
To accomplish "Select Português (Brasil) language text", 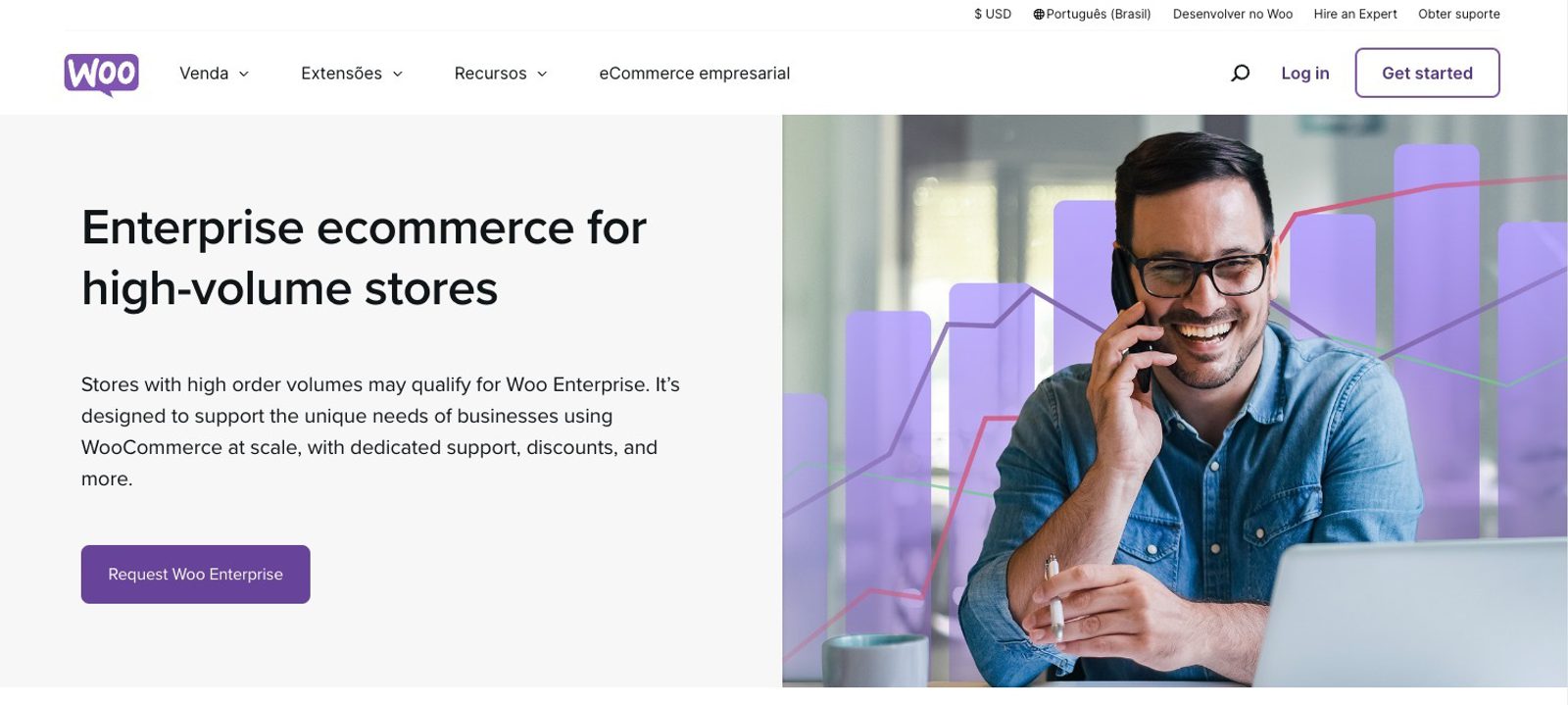I will [1099, 15].
